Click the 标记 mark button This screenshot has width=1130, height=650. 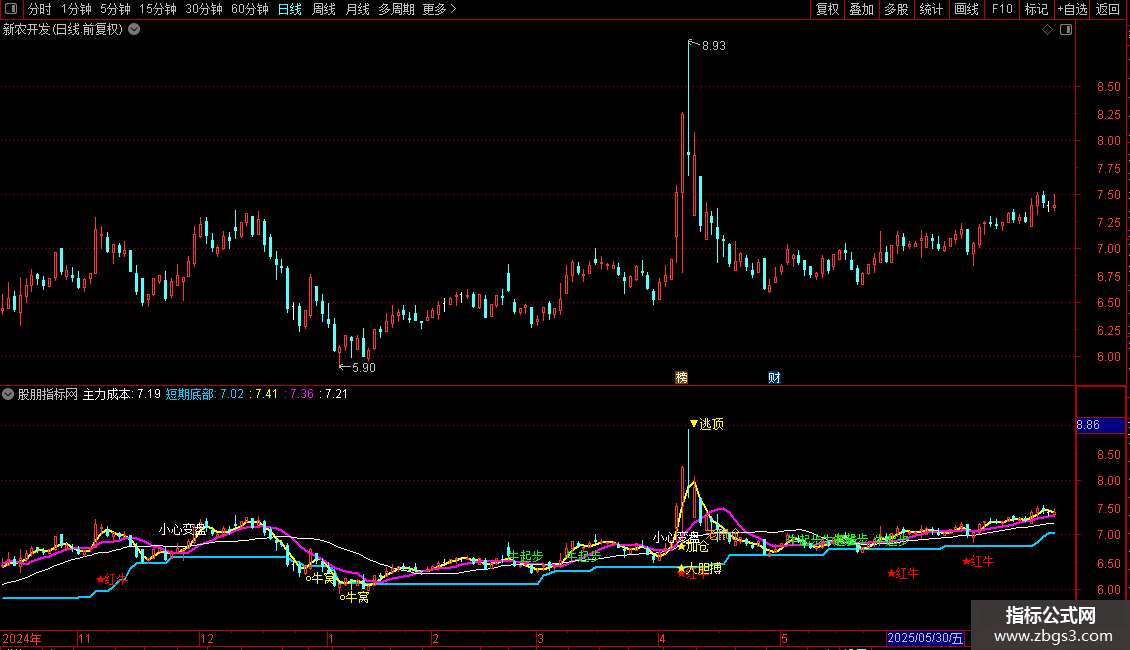click(1036, 9)
